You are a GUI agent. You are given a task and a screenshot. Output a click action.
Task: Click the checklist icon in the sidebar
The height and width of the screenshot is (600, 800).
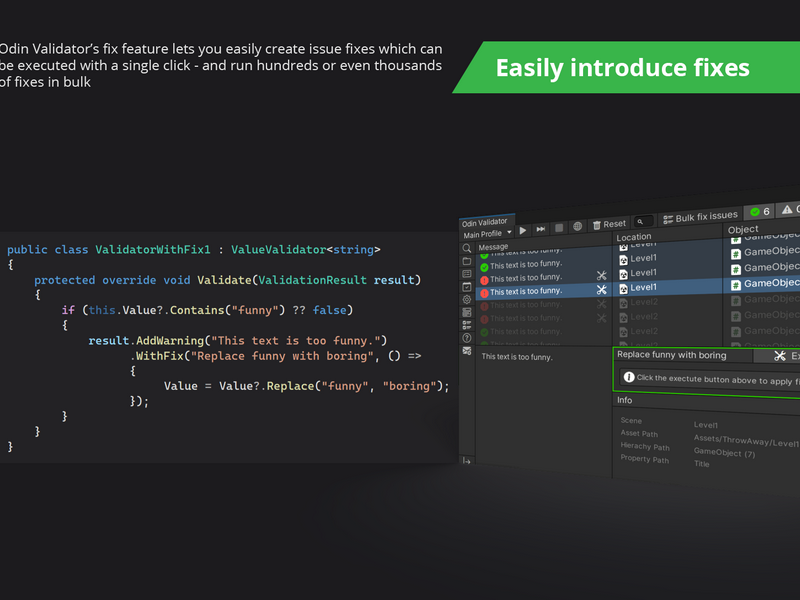pyautogui.click(x=467, y=325)
